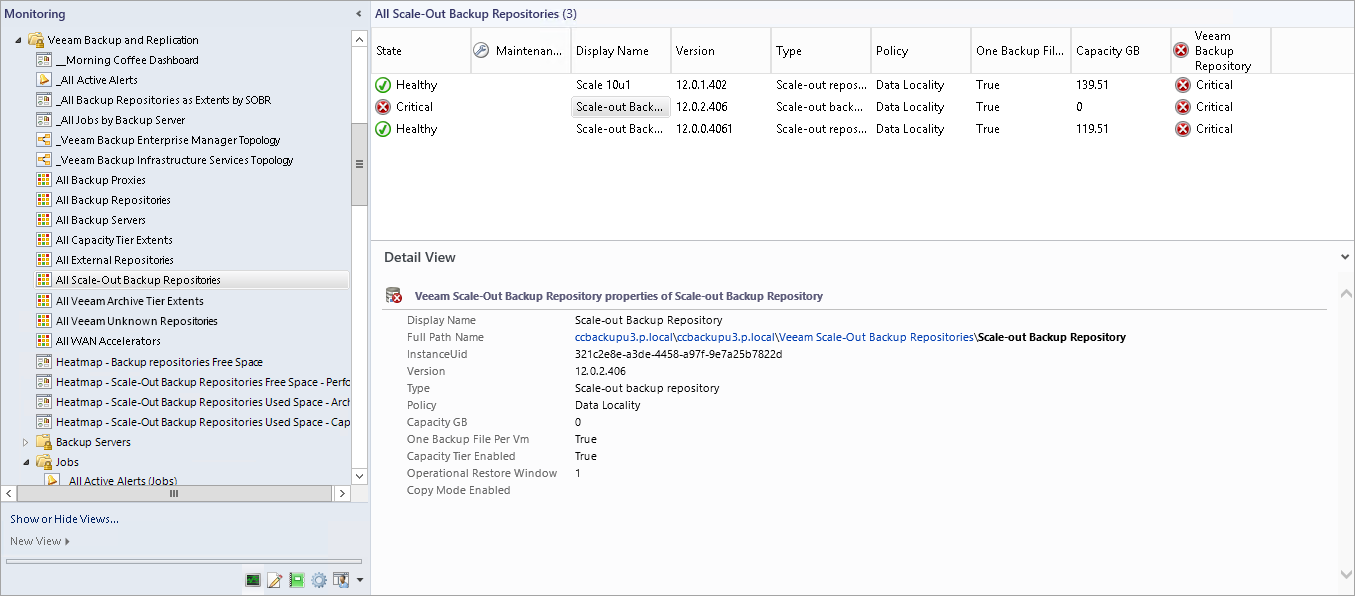Sort by the Display Name column
This screenshot has height=596, width=1355.
coord(621,51)
